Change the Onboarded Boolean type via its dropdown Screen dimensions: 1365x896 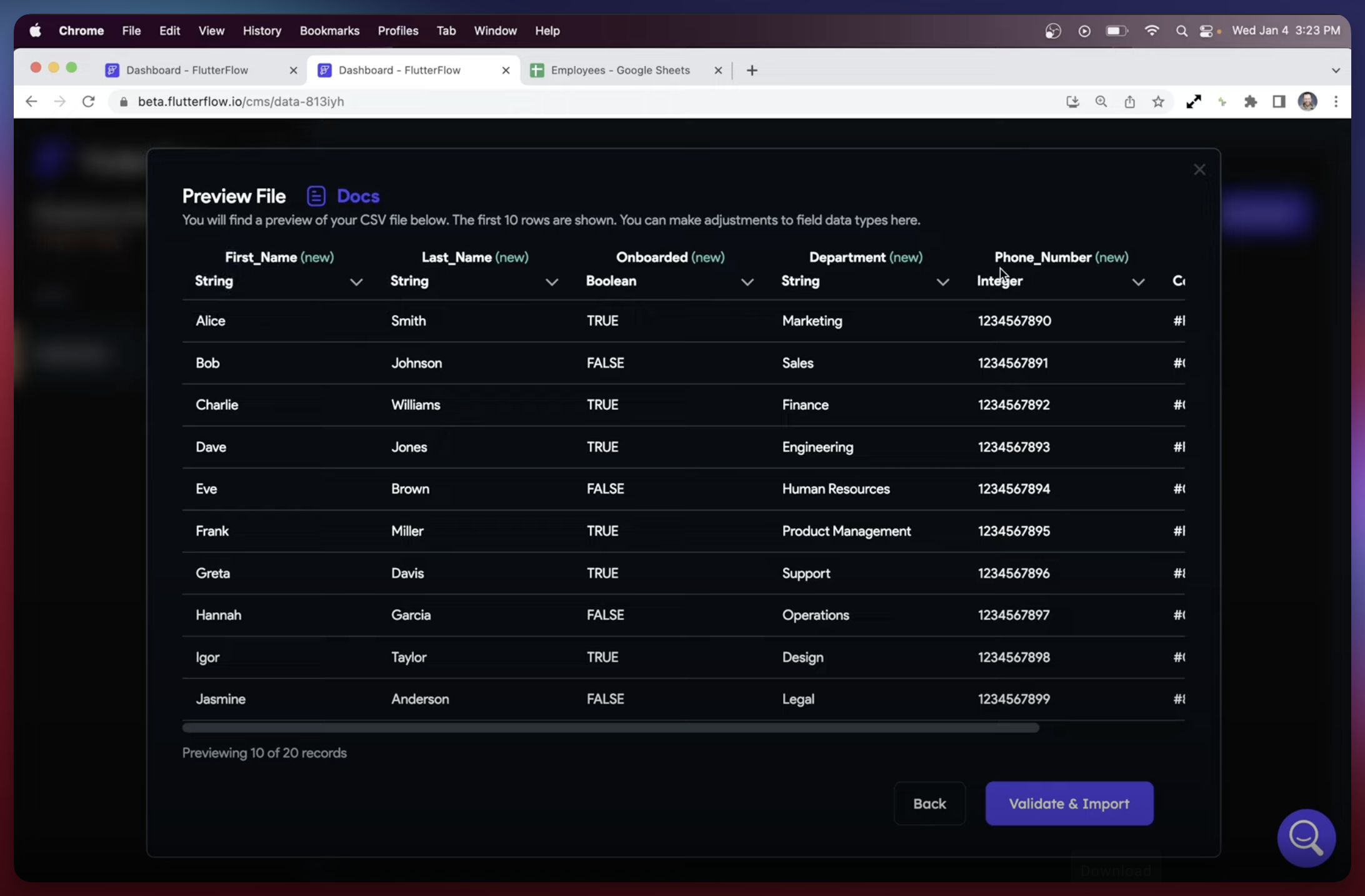(747, 282)
